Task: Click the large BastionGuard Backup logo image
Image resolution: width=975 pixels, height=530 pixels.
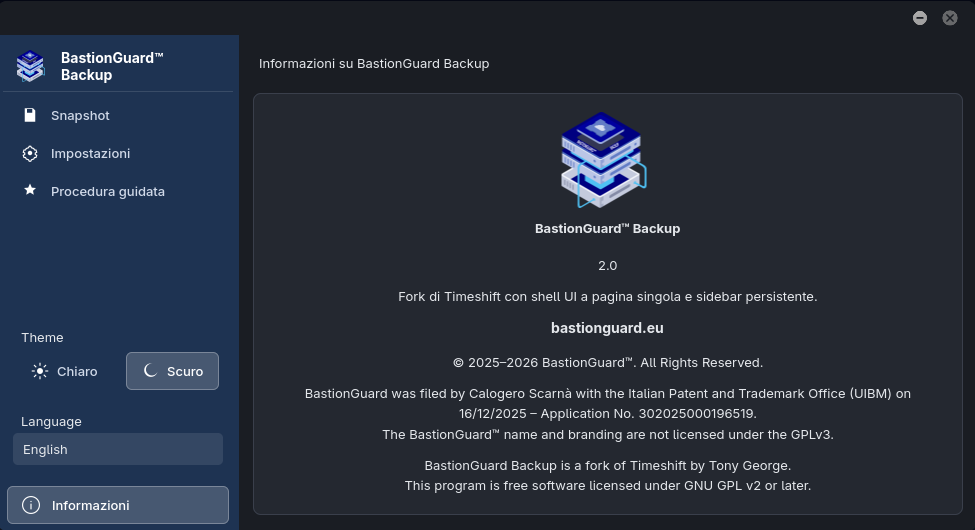Action: tap(603, 159)
